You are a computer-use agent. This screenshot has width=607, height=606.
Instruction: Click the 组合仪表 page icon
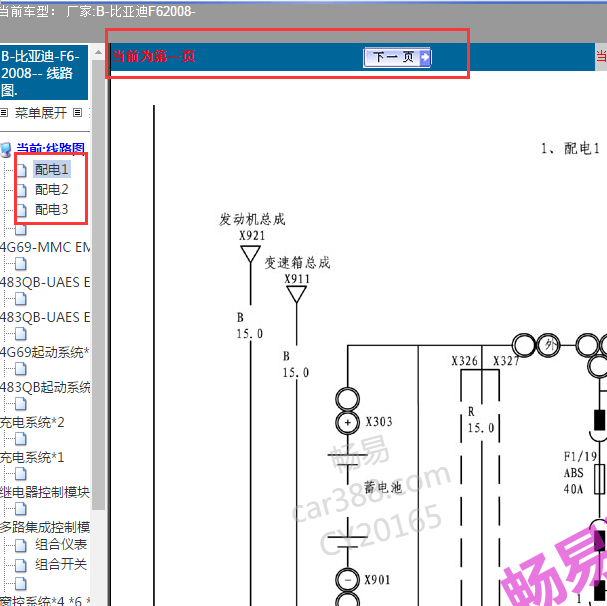coord(21,545)
